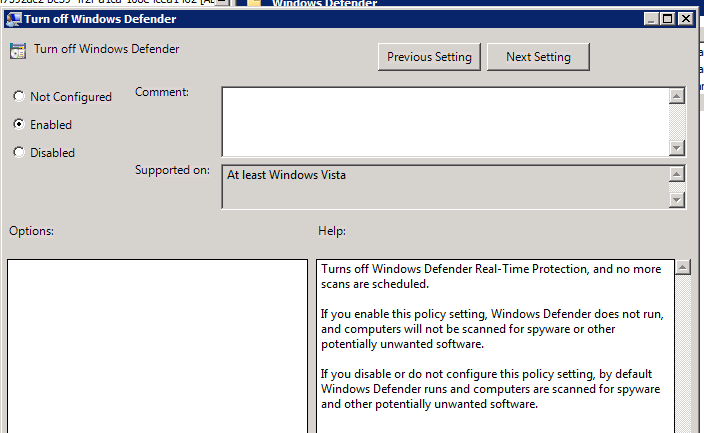The width and height of the screenshot is (704, 433).
Task: Click the Supported on scroll down arrow
Action: pyautogui.click(x=677, y=199)
